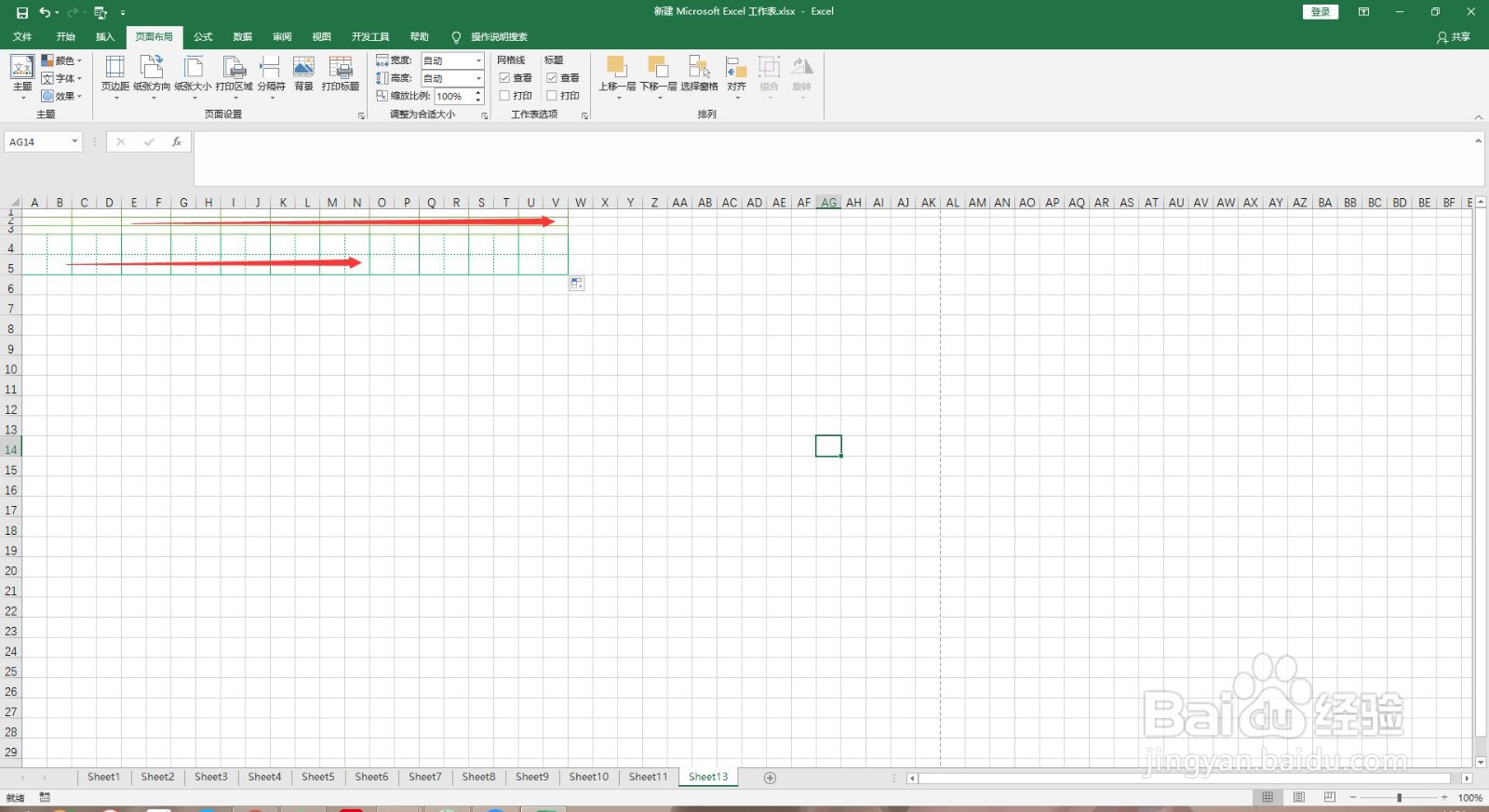Switch to Sheet7 tab
This screenshot has width=1489, height=812.
coord(425,777)
